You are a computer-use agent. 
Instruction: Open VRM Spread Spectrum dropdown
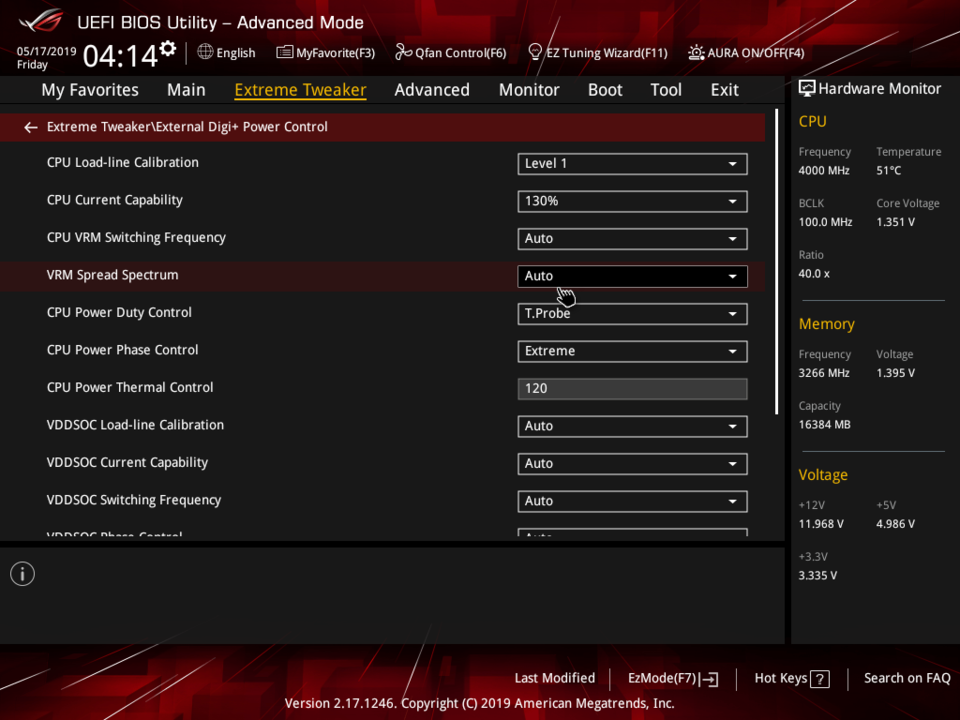tap(632, 276)
